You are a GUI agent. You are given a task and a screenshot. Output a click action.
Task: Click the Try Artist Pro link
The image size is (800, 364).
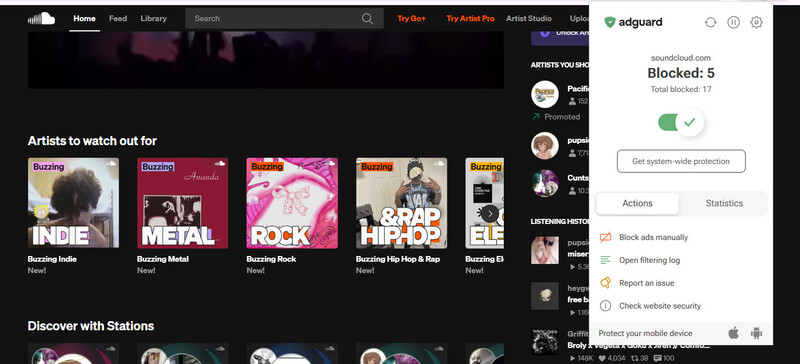pos(470,18)
